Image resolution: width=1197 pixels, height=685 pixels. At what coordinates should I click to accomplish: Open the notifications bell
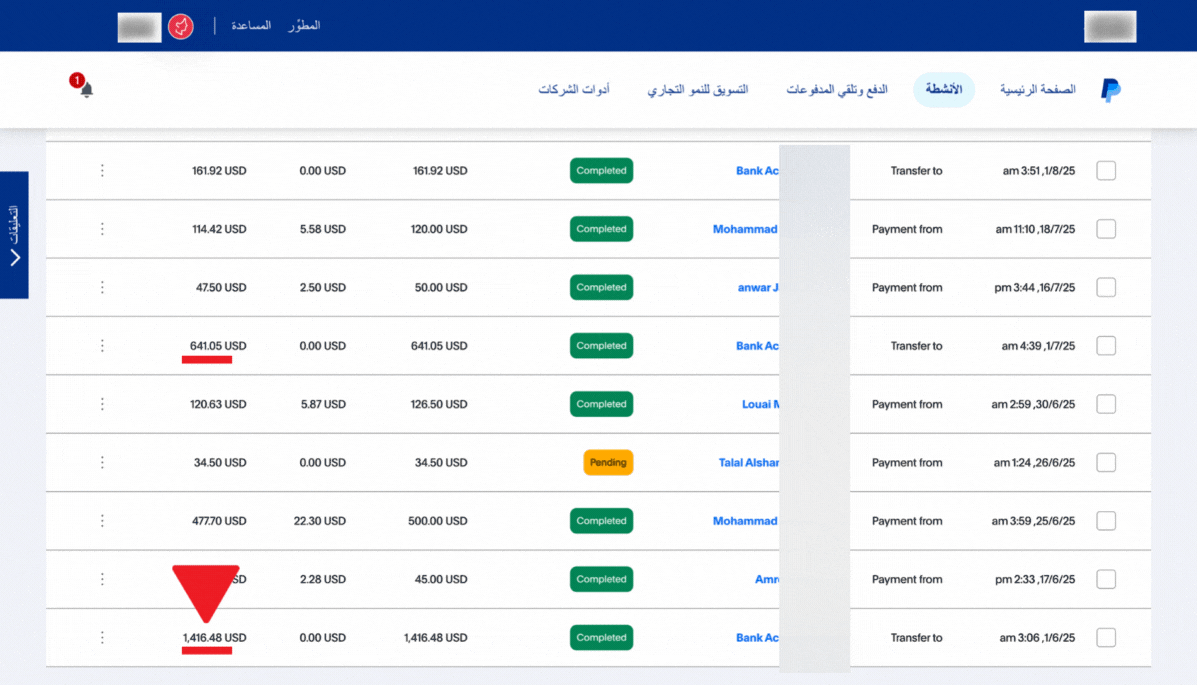pos(86,90)
